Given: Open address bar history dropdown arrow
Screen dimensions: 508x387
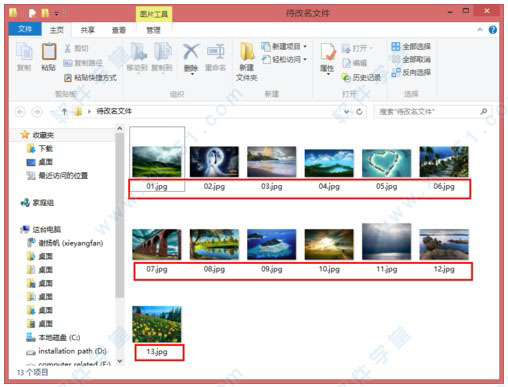Looking at the screenshot, I should 347,112.
